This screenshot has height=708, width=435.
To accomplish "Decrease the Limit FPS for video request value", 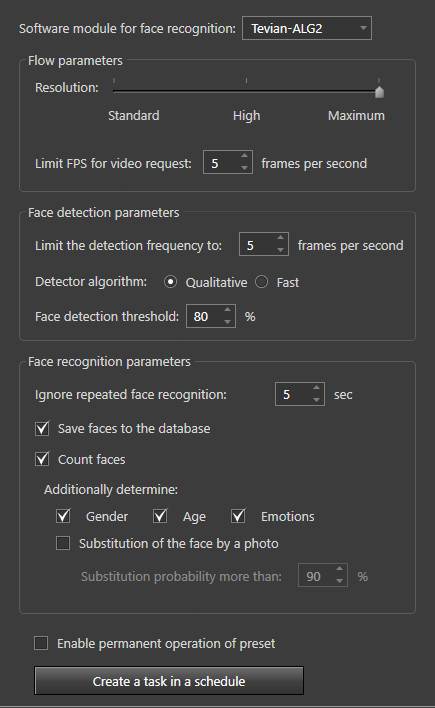I will click(244, 168).
